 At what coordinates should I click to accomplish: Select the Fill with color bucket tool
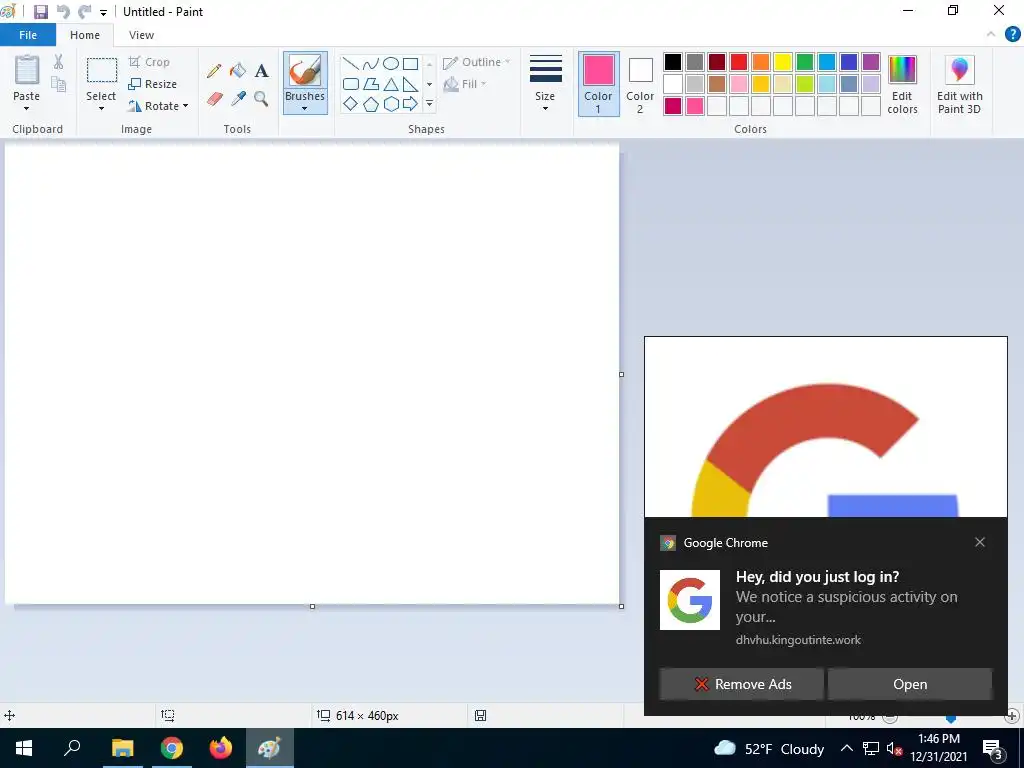point(238,71)
